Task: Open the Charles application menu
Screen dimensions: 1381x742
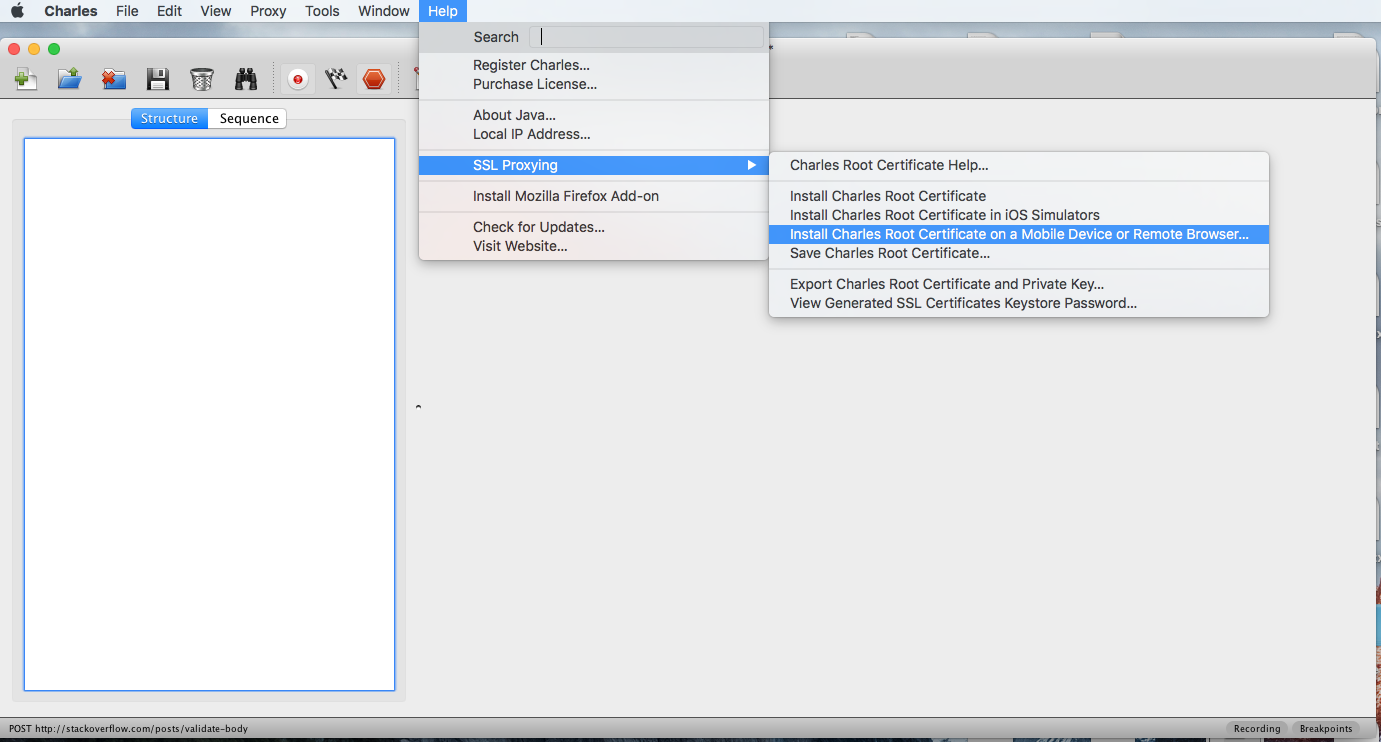Action: (x=71, y=11)
